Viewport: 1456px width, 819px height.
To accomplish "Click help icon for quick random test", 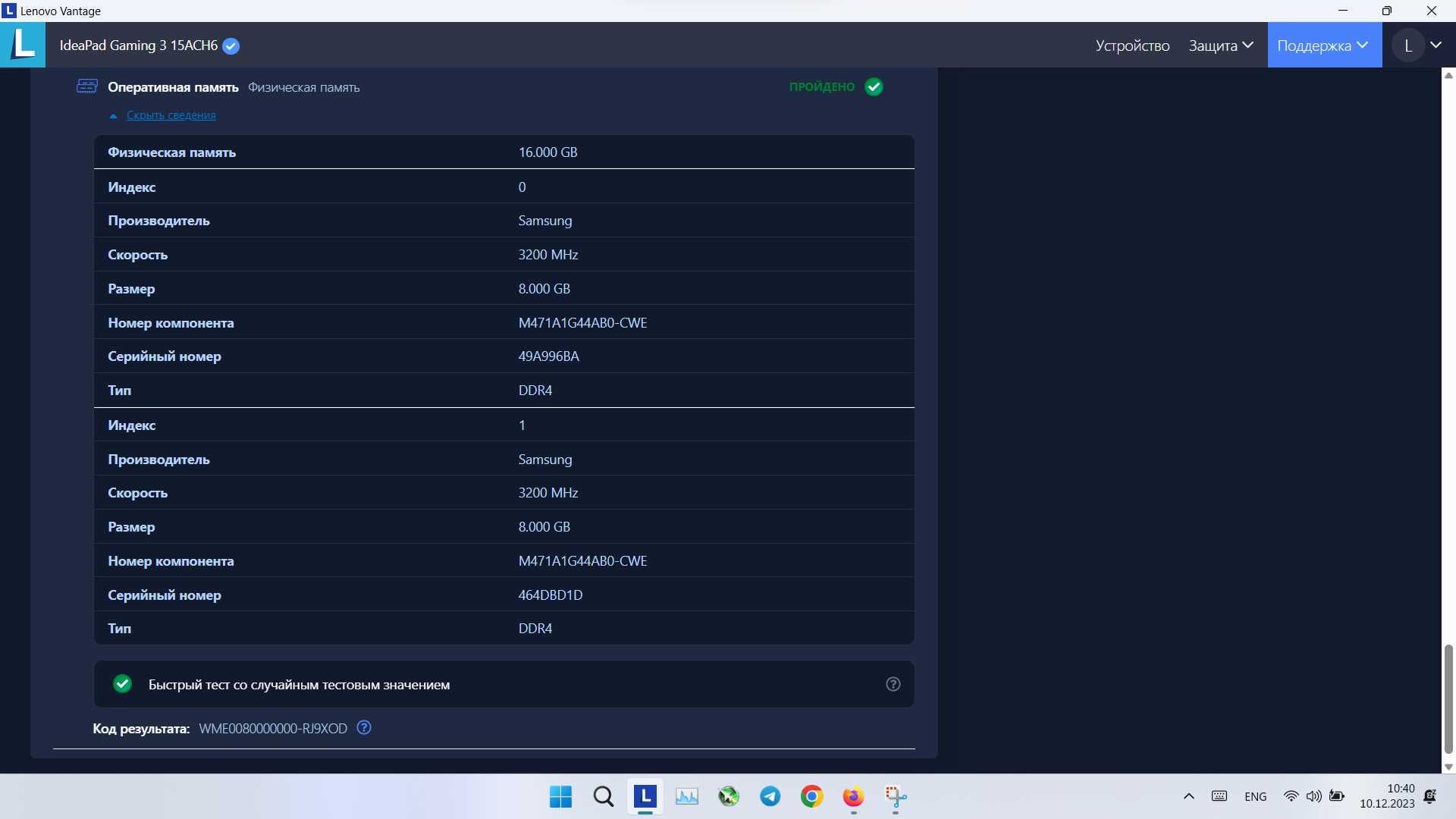I will [x=893, y=684].
